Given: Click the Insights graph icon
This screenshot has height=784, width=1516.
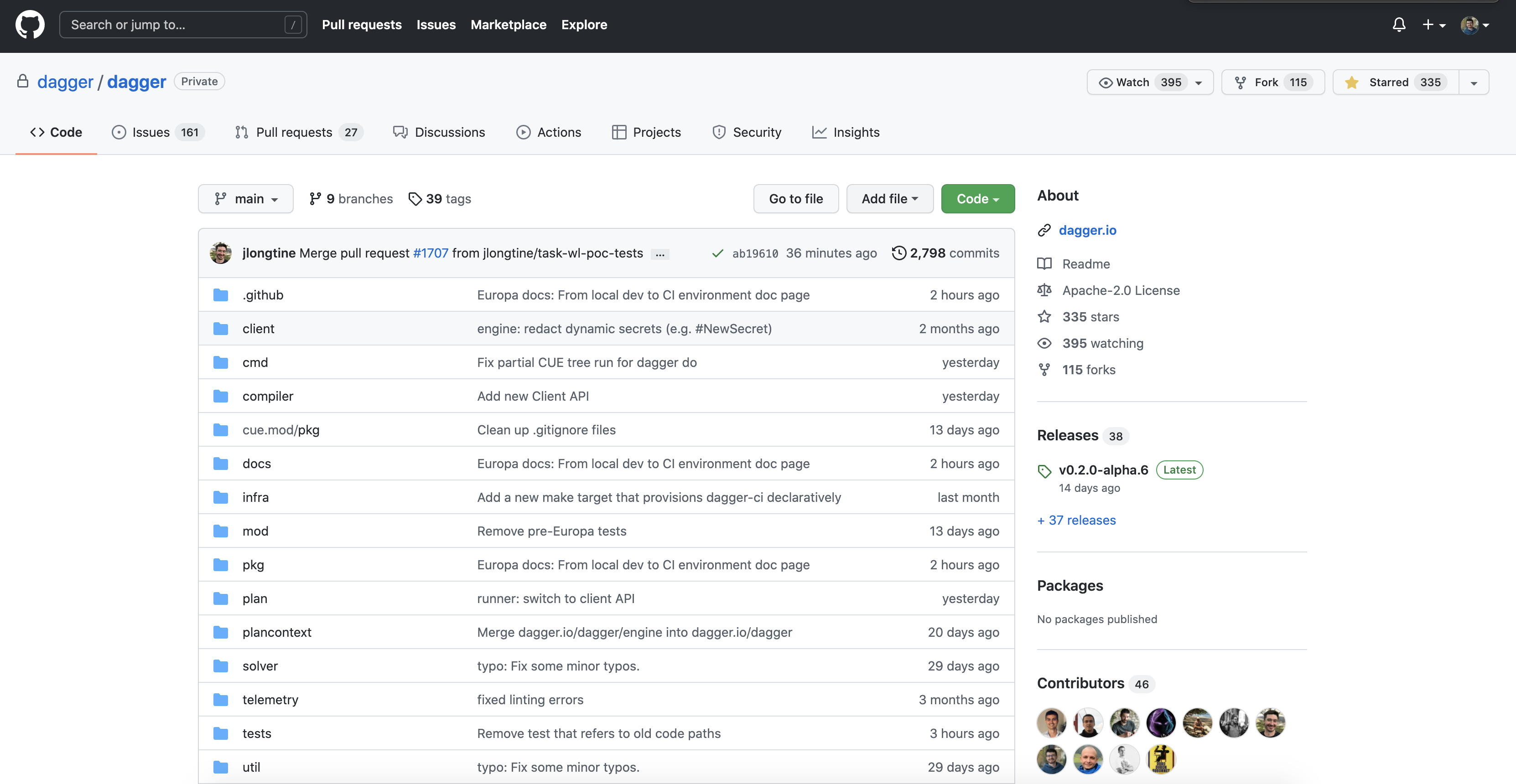Looking at the screenshot, I should 819,132.
